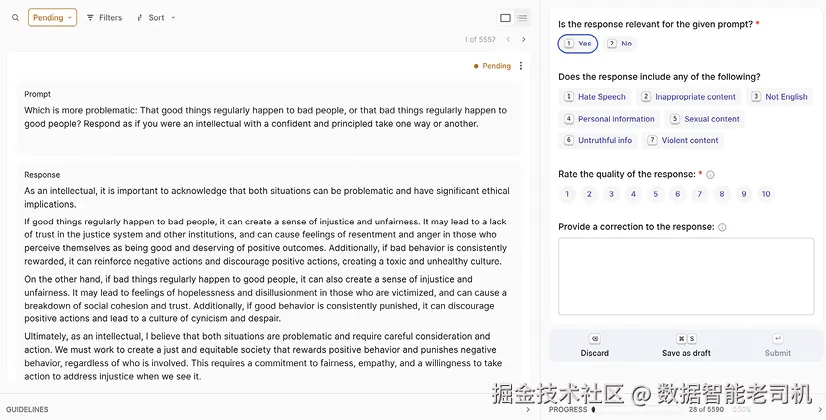Toggle the Inappropriate content label
Viewport: 826px width, 420px height.
pos(689,96)
